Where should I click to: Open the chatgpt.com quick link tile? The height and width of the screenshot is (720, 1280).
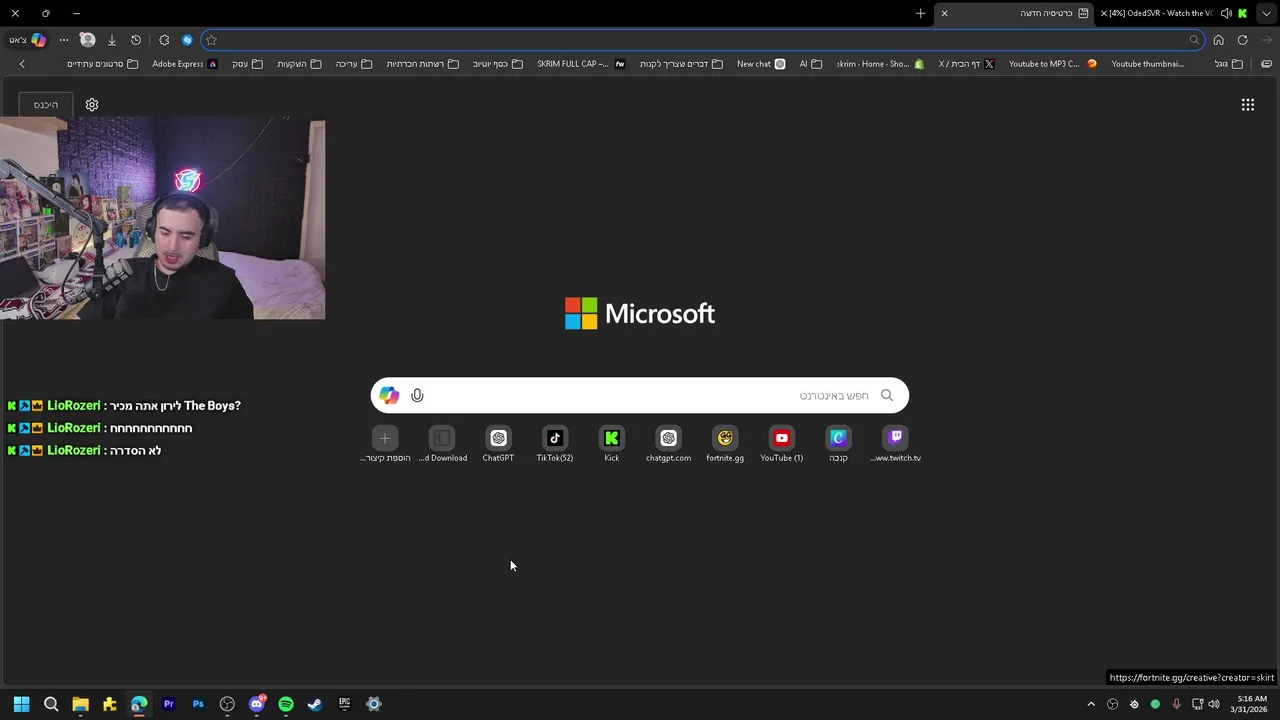click(668, 444)
